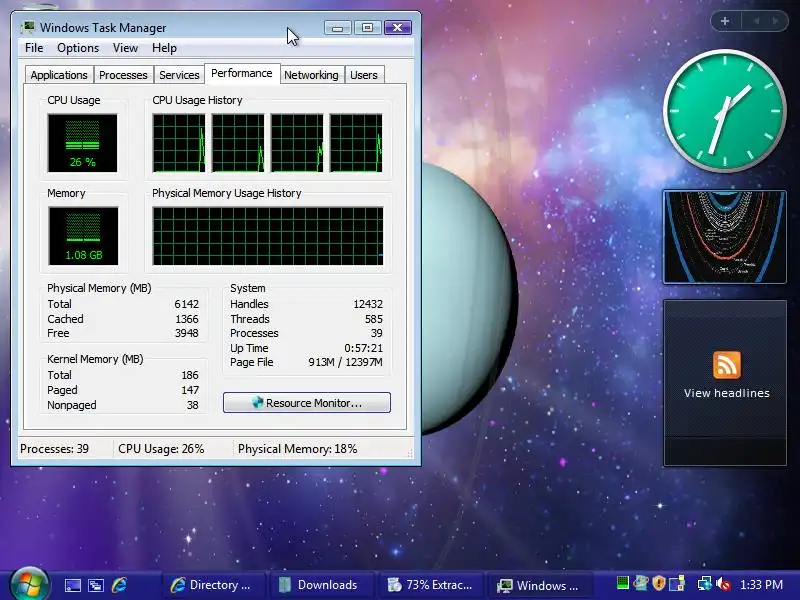Maximize the Task Manager window
This screenshot has width=800, height=600.
click(367, 28)
